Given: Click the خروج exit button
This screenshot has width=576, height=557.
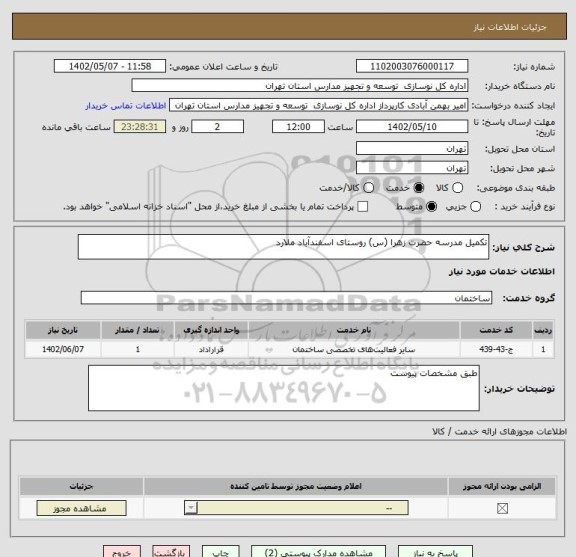Looking at the screenshot, I should click(122, 552).
